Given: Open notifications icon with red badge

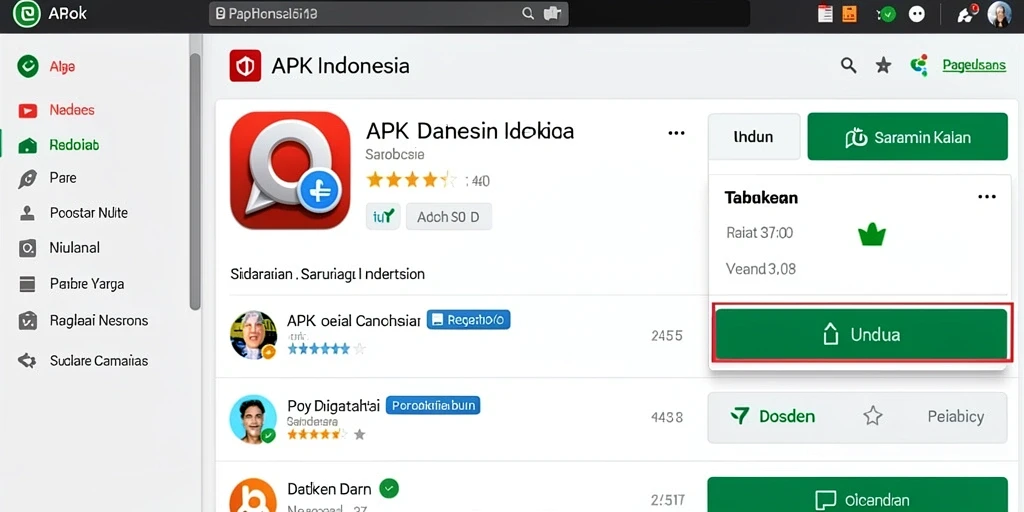Looking at the screenshot, I should tap(967, 14).
